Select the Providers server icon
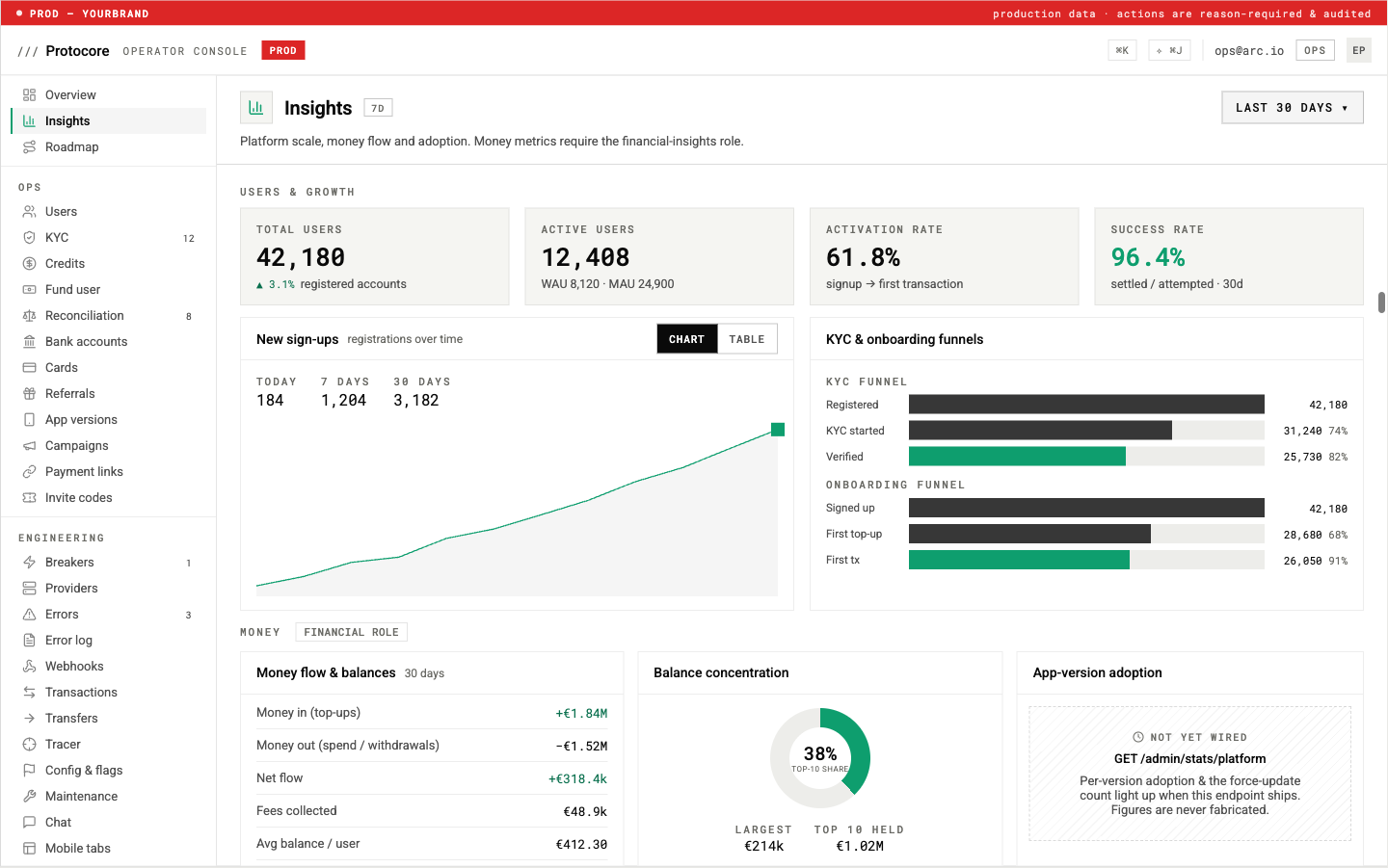 pos(29,589)
